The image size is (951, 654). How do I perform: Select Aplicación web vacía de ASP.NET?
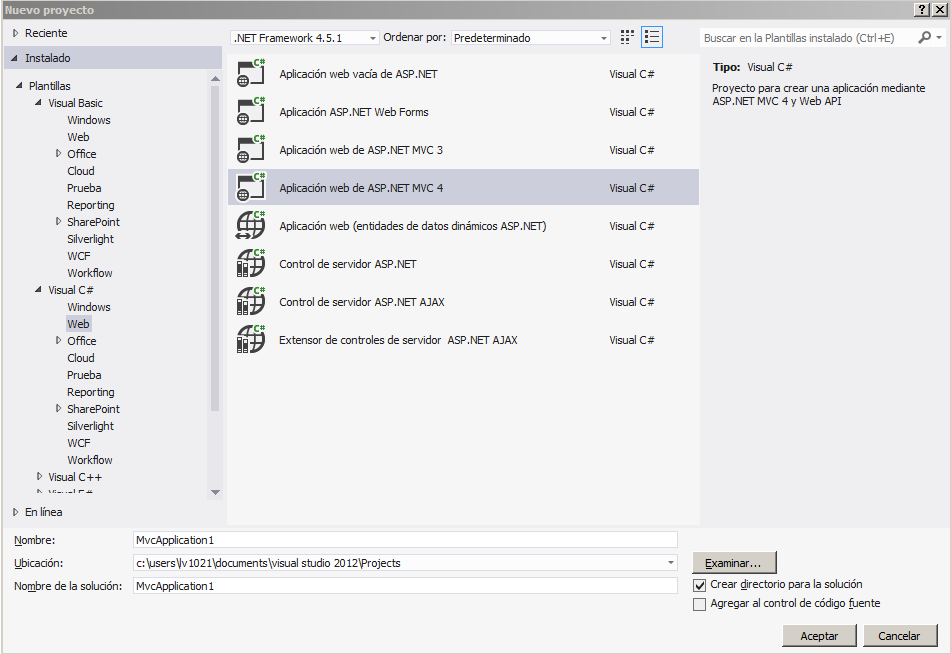(x=463, y=74)
